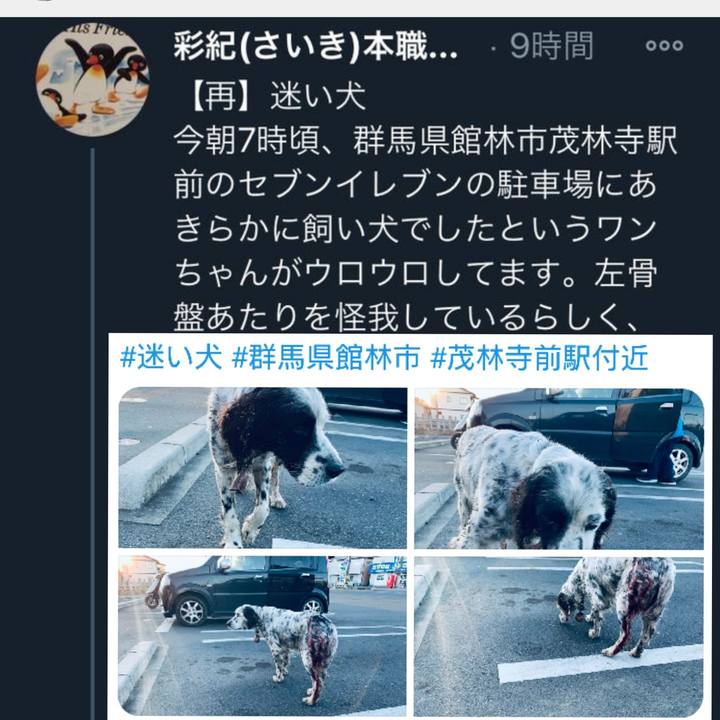Viewport: 720px width, 720px height.
Task: View the photo of dog's injured hind leg
Action: click(559, 636)
